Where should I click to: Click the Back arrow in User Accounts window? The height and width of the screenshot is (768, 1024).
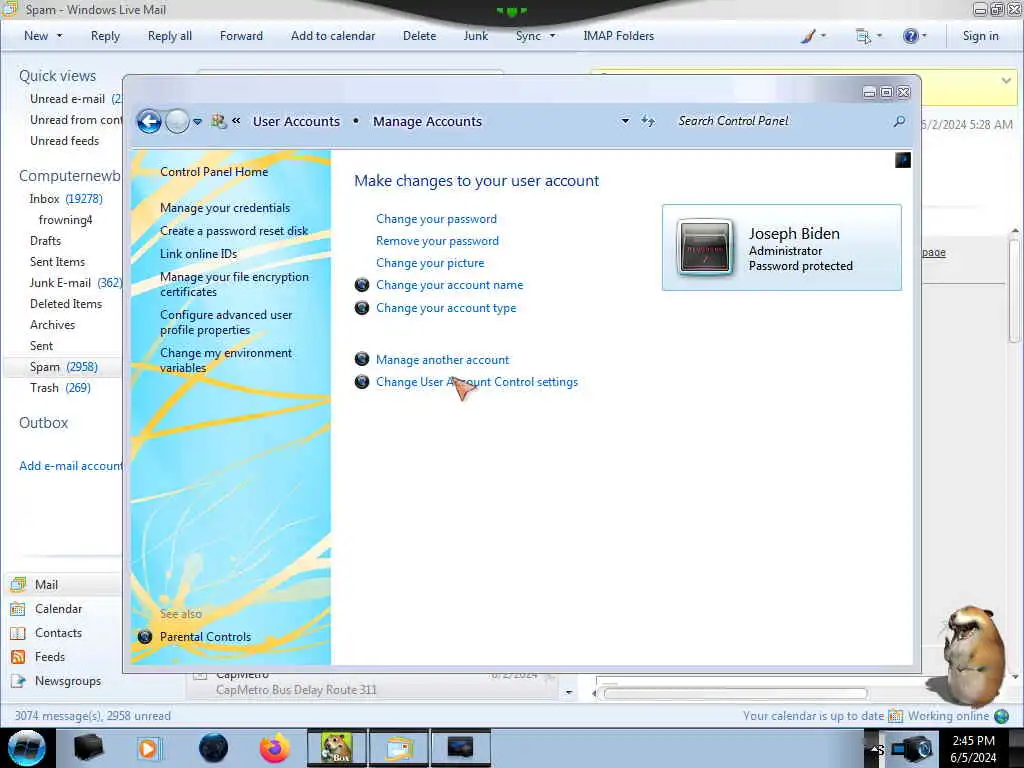point(149,121)
